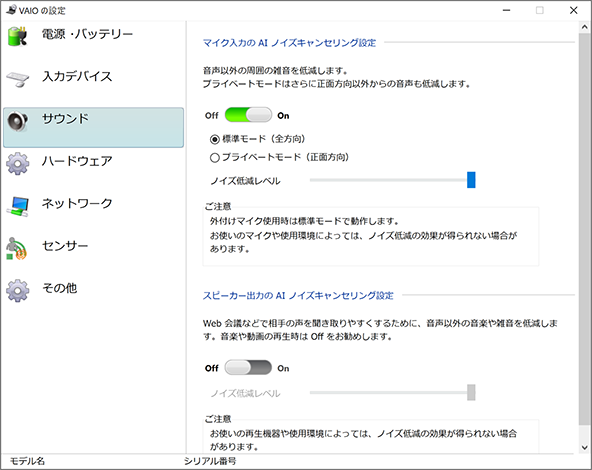Toggle speaker AI noise cancelling switch
Image resolution: width=592 pixels, height=470 pixels.
(248, 367)
